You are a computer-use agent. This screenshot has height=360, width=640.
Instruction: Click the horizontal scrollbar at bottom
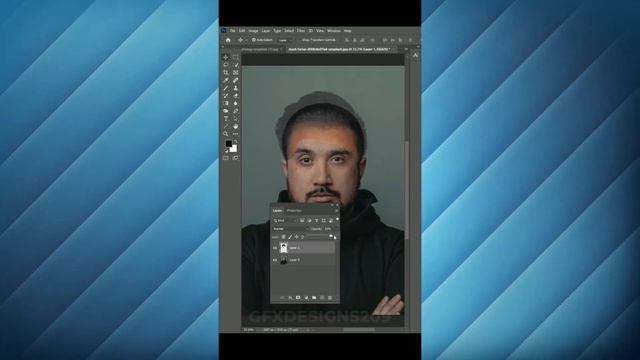[x=358, y=329]
